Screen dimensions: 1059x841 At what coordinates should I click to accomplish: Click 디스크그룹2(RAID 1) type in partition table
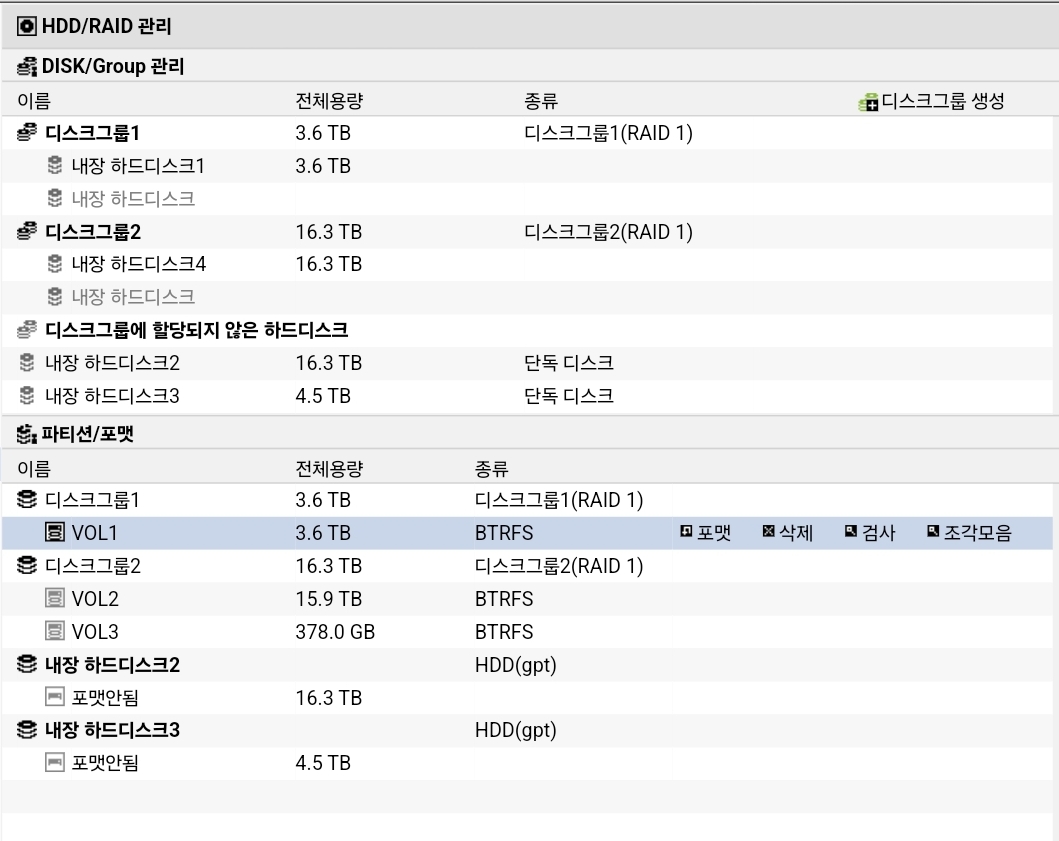pos(559,566)
